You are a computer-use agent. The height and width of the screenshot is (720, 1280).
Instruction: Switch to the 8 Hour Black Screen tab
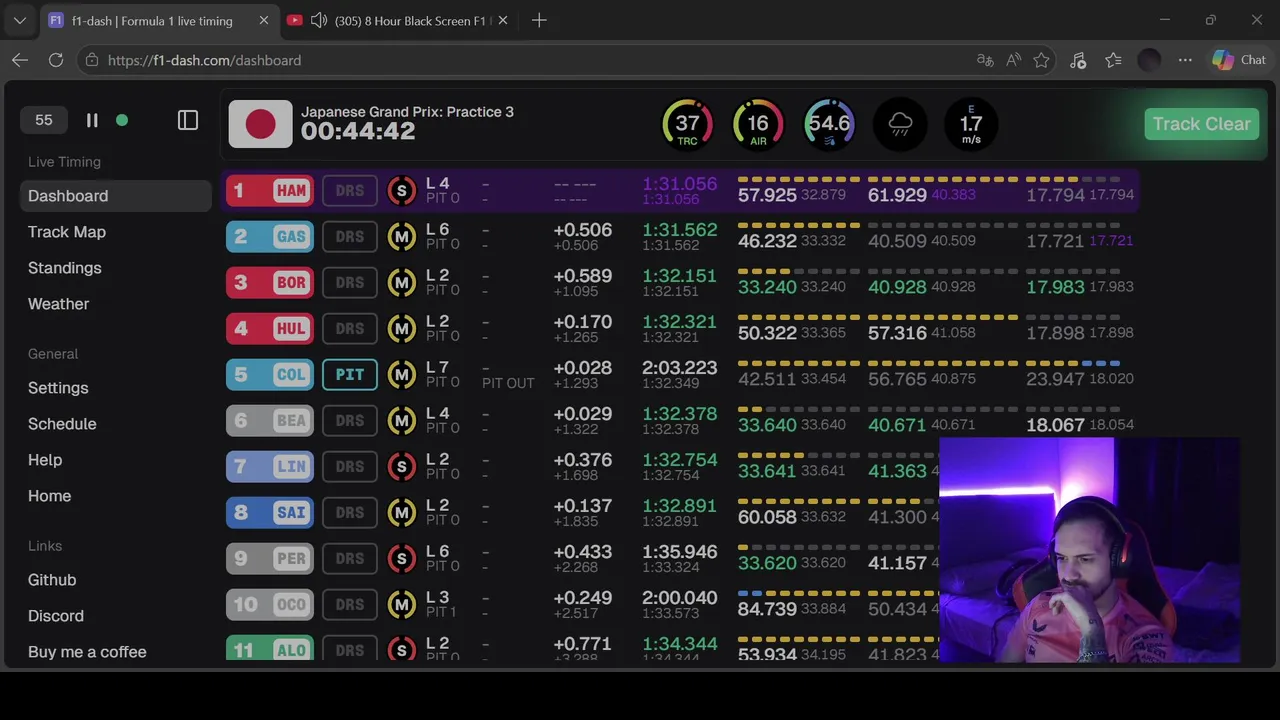[x=398, y=20]
